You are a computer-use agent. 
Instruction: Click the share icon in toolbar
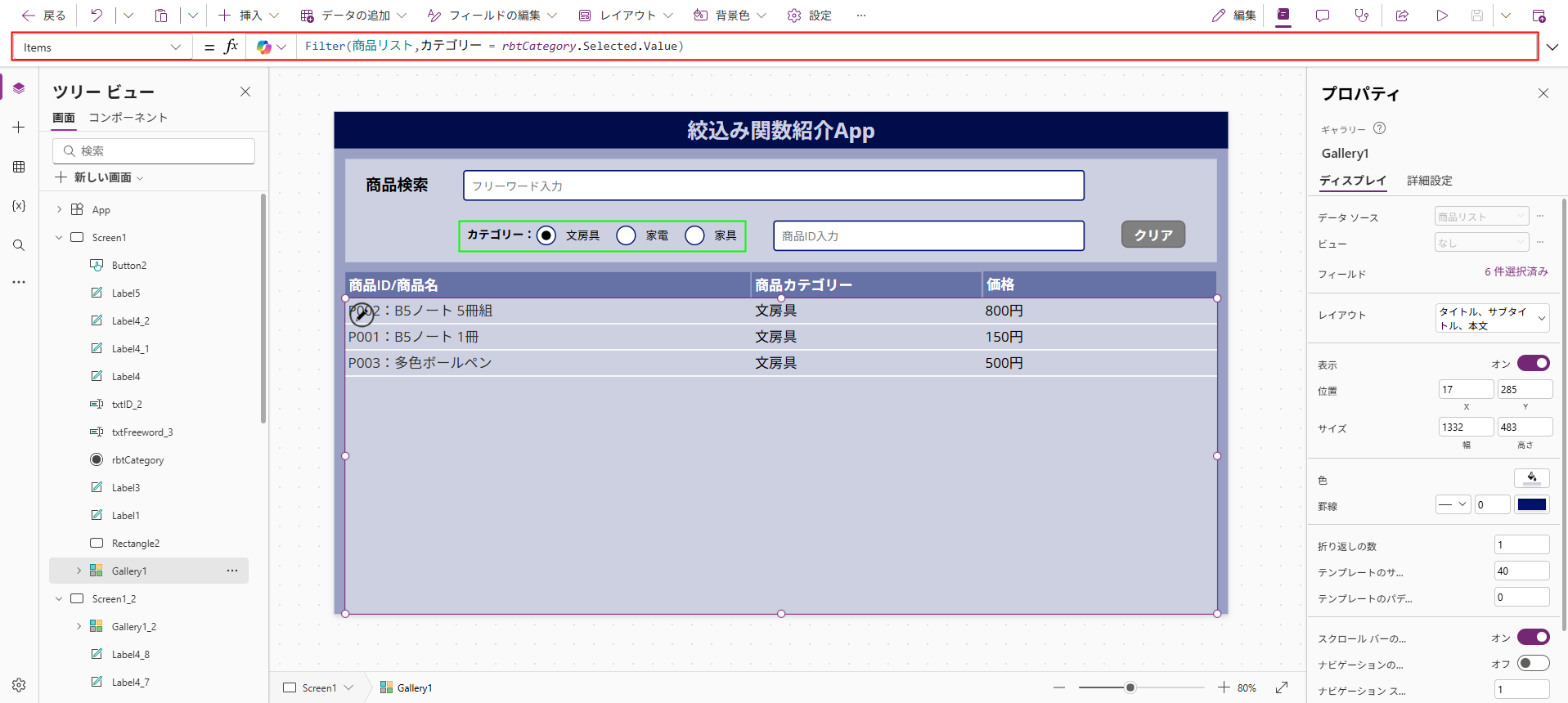coord(1402,16)
